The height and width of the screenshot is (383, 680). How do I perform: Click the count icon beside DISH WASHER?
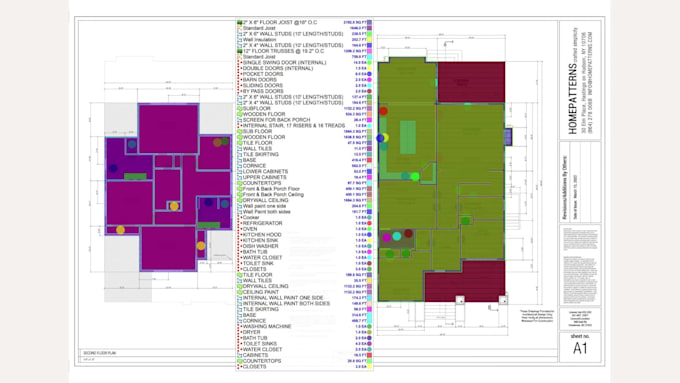(239, 246)
